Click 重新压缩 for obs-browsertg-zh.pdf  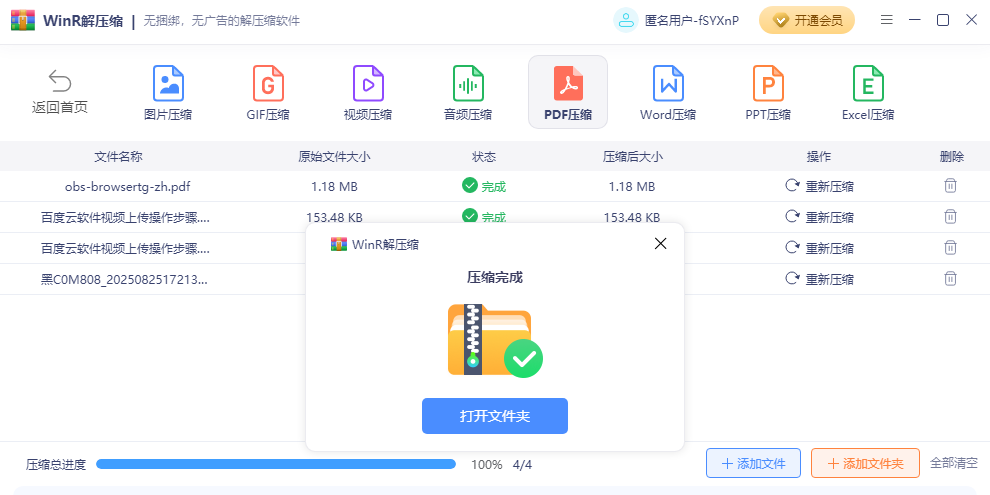point(819,186)
